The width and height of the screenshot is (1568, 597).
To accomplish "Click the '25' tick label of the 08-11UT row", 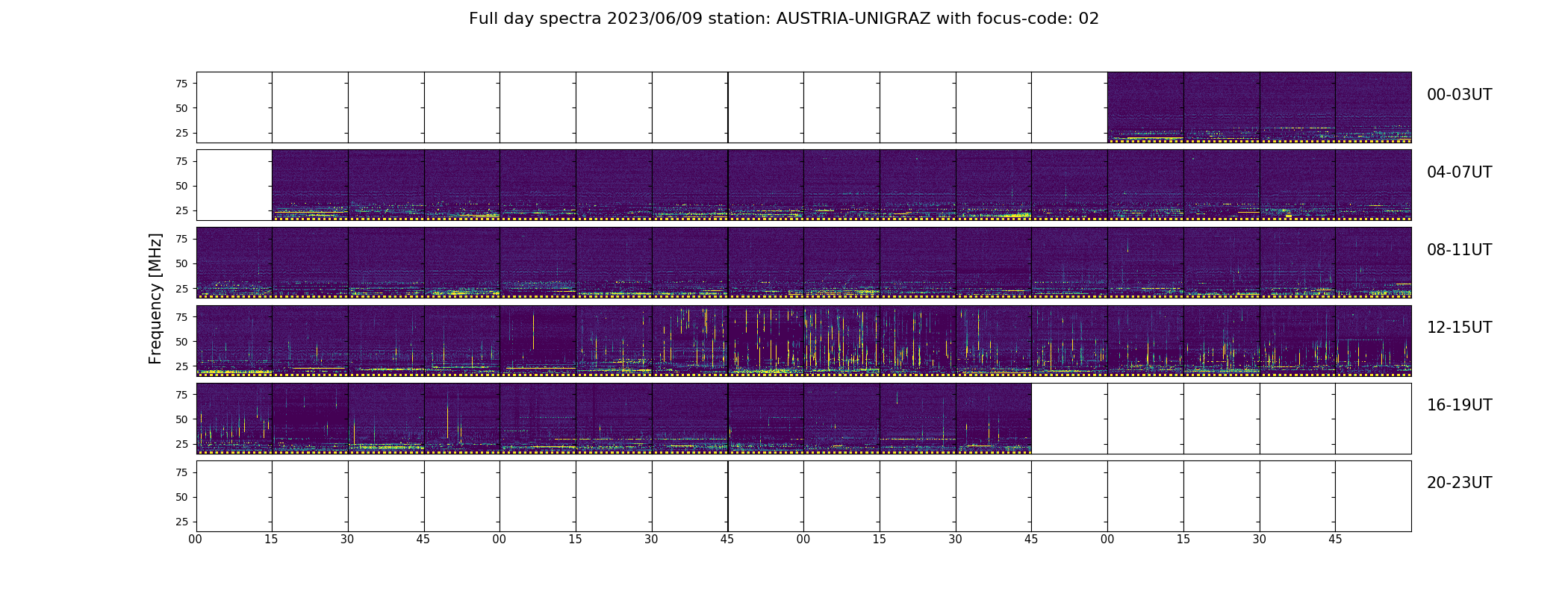I will (181, 289).
